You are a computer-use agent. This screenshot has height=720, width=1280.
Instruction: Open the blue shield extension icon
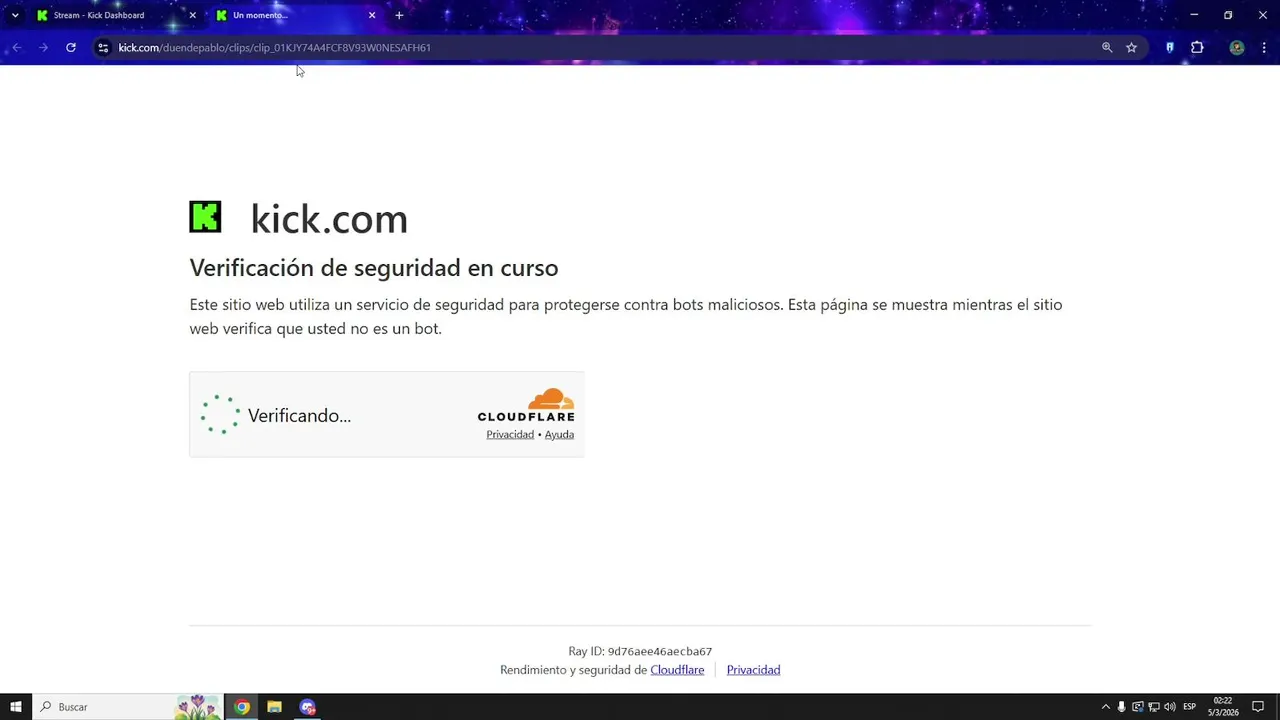1170,47
